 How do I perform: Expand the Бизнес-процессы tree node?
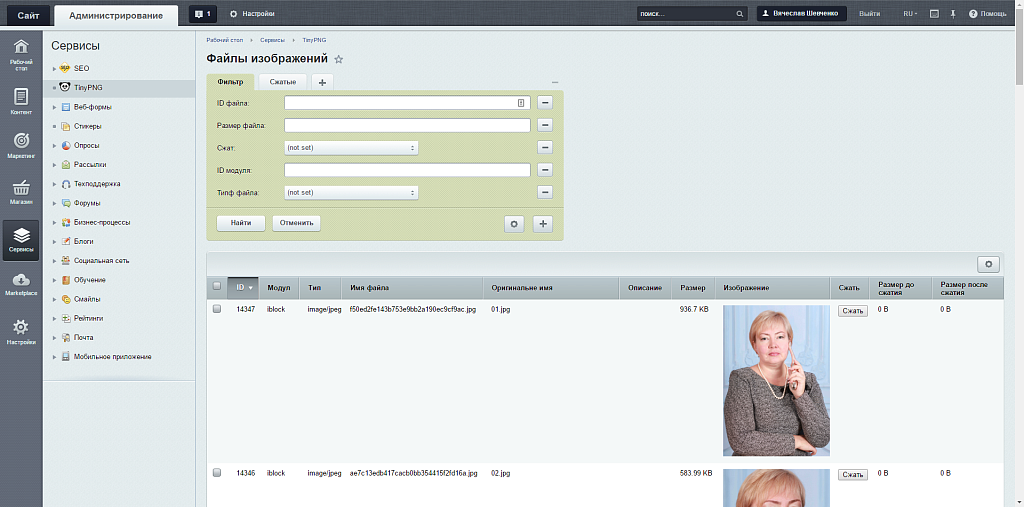(55, 222)
